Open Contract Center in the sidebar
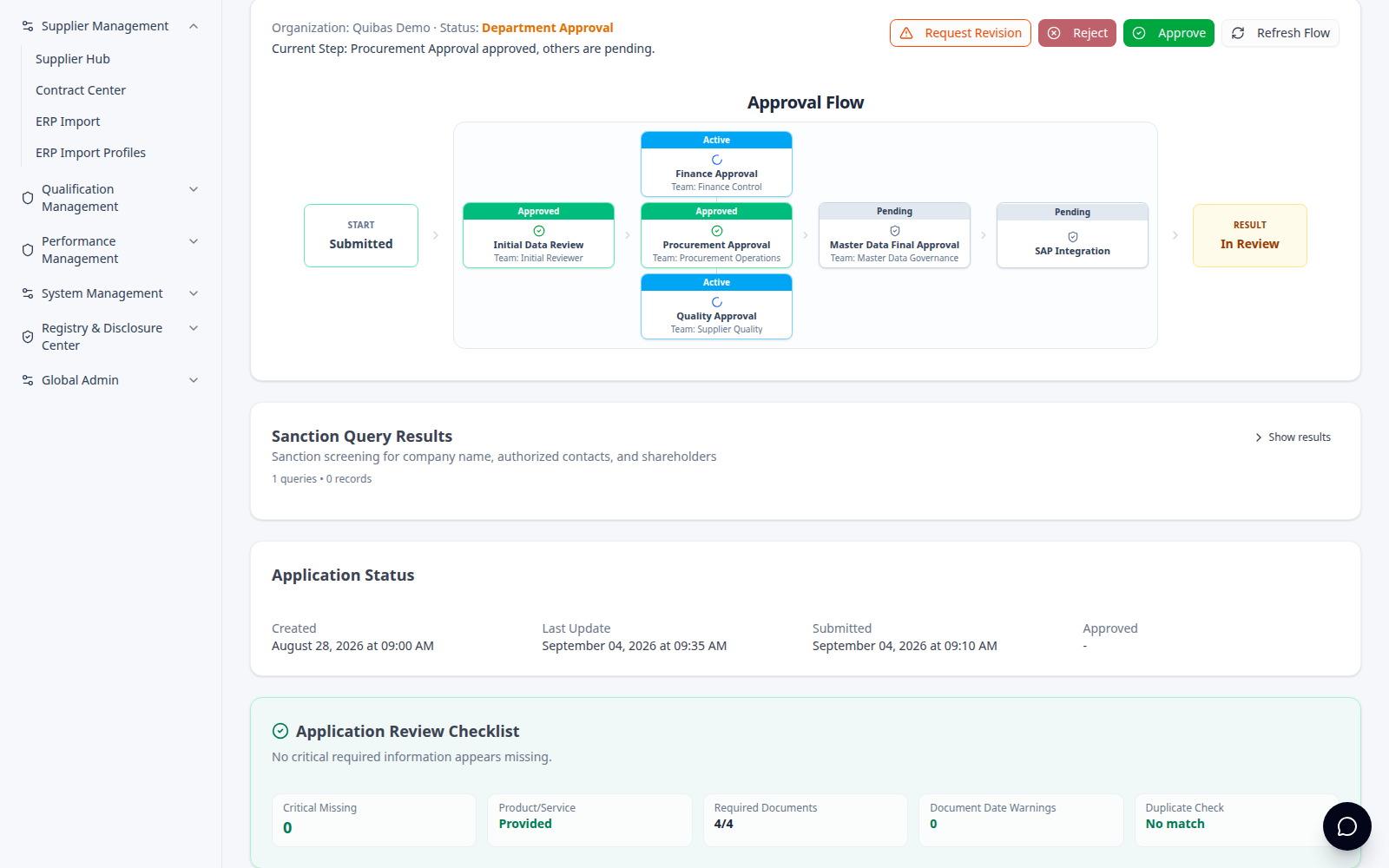Image resolution: width=1389 pixels, height=868 pixels. (81, 90)
